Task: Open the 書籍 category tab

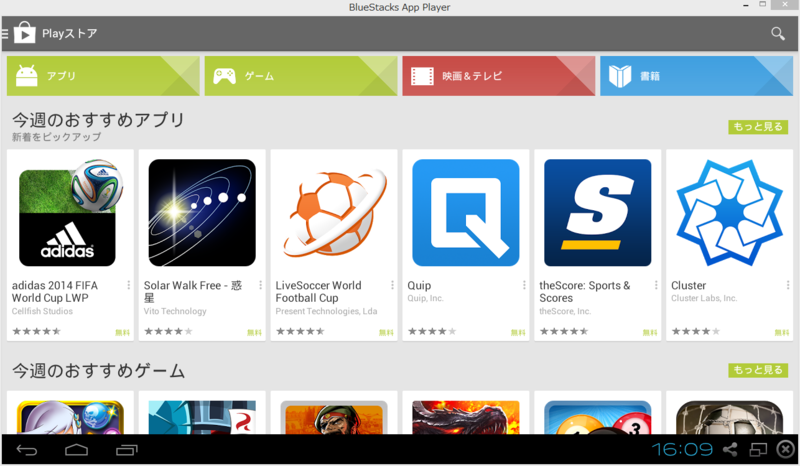Action: (696, 76)
